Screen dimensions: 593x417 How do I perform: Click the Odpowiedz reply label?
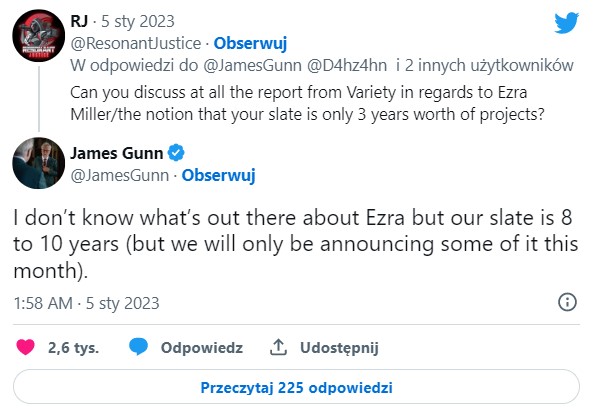202,347
